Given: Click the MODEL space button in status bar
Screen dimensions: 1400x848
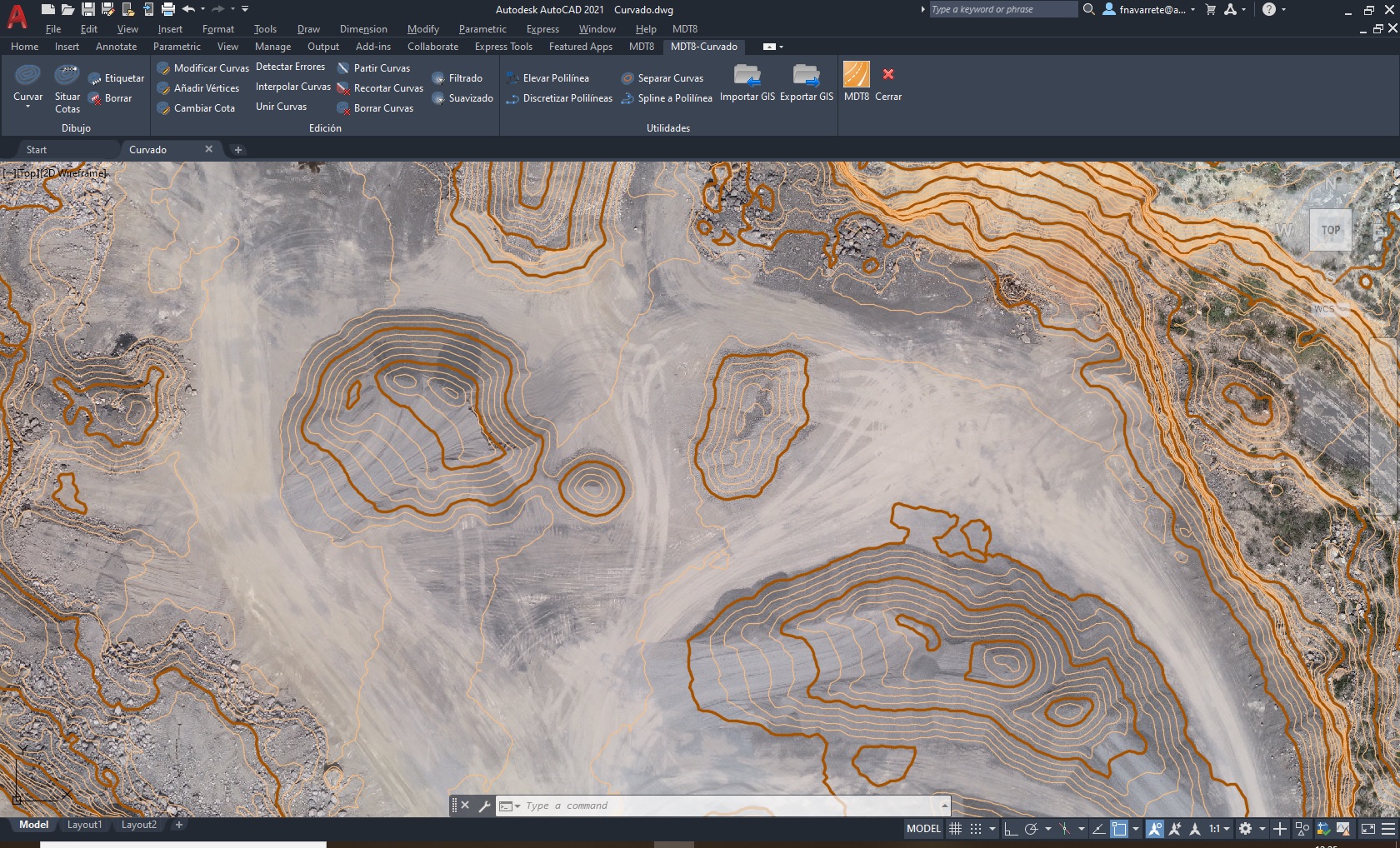Looking at the screenshot, I should click(923, 829).
